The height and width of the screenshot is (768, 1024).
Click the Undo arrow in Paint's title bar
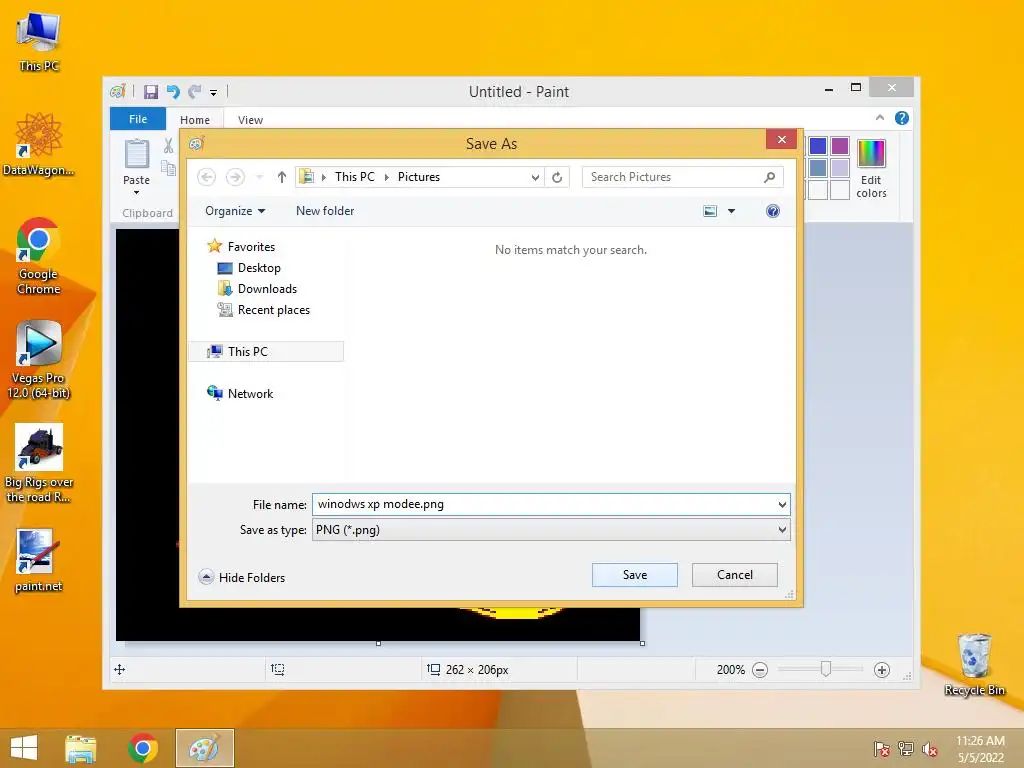(x=173, y=91)
